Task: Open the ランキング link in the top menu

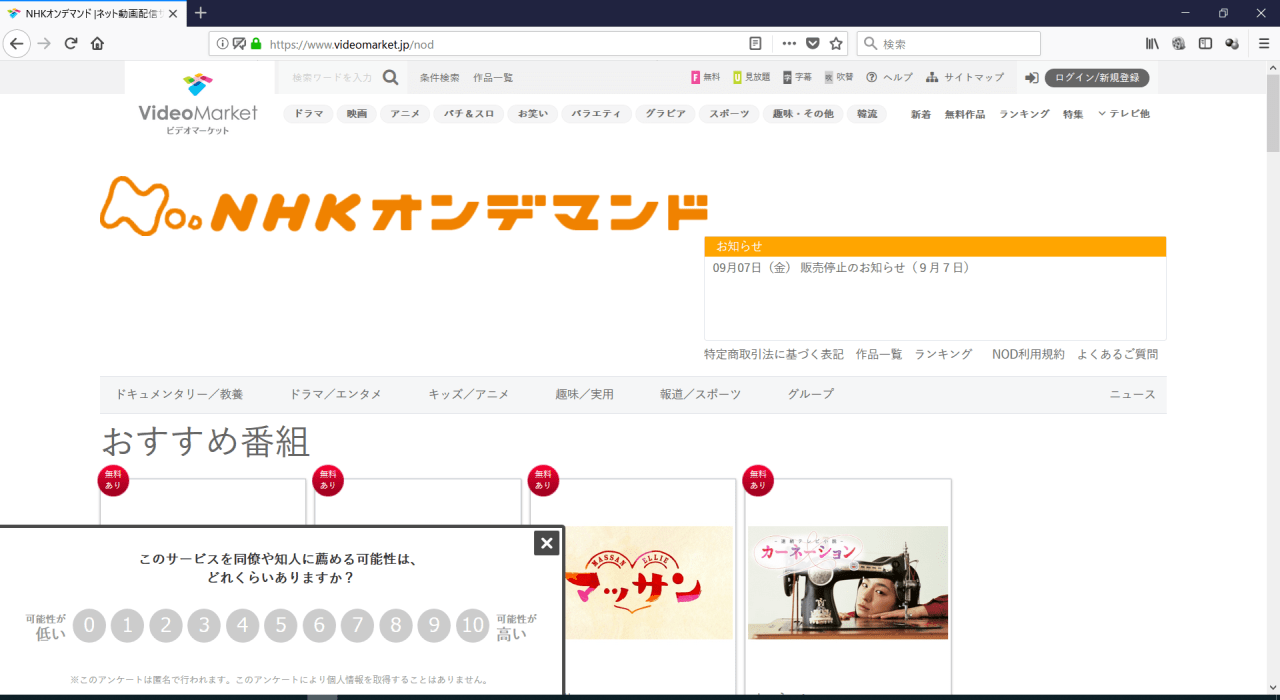Action: coord(1024,114)
